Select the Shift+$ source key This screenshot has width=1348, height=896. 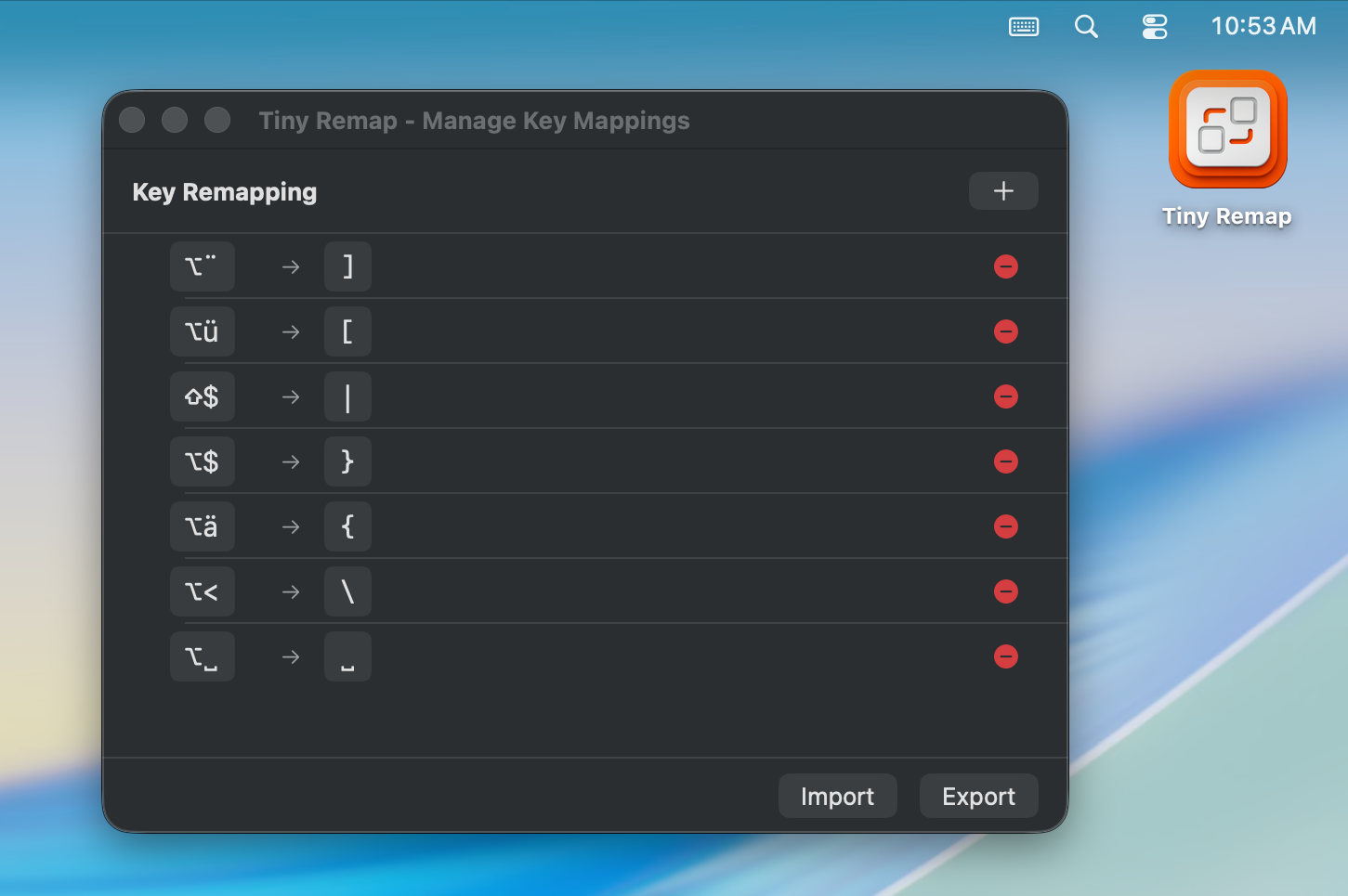click(203, 396)
